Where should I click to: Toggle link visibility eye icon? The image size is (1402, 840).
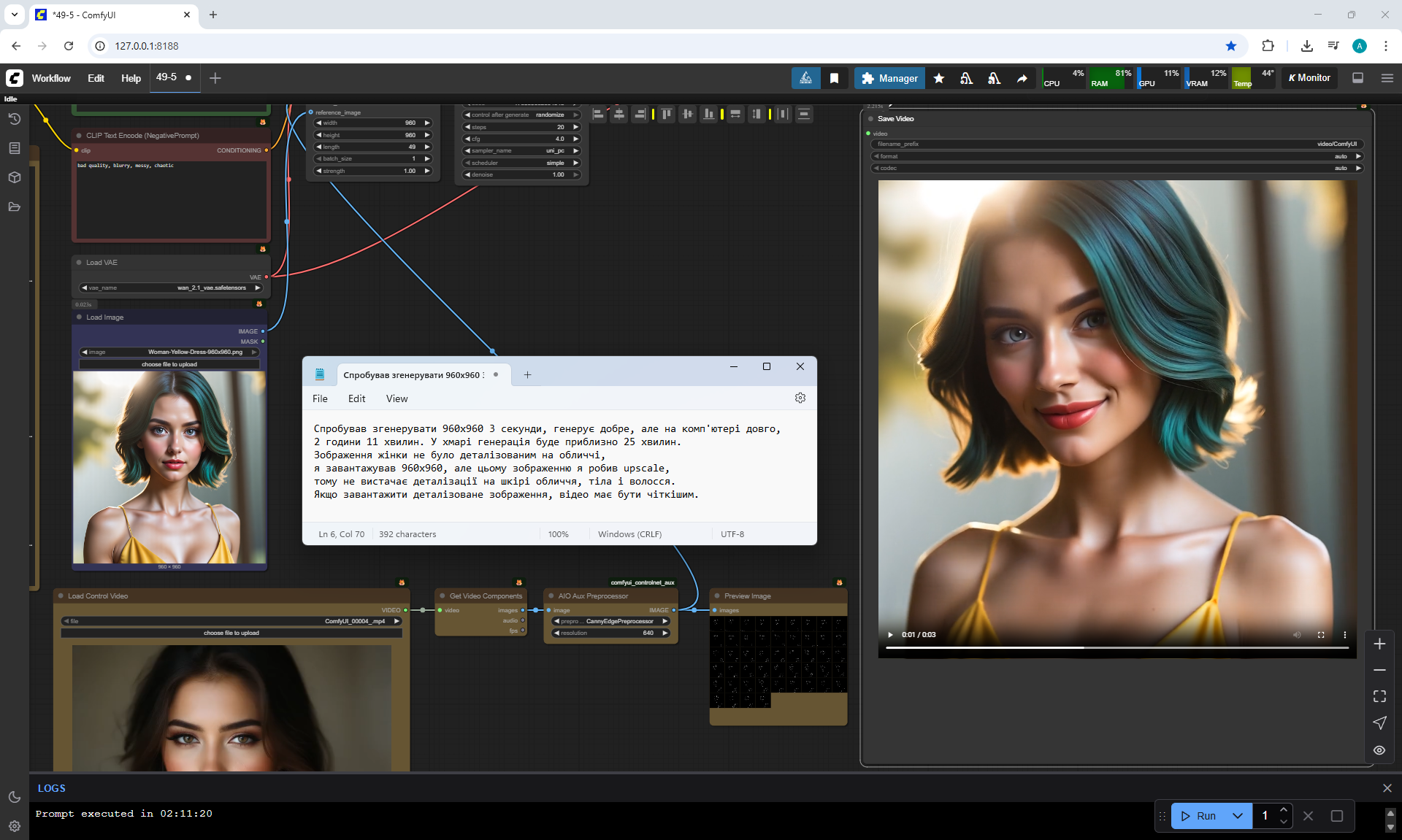pyautogui.click(x=1379, y=750)
